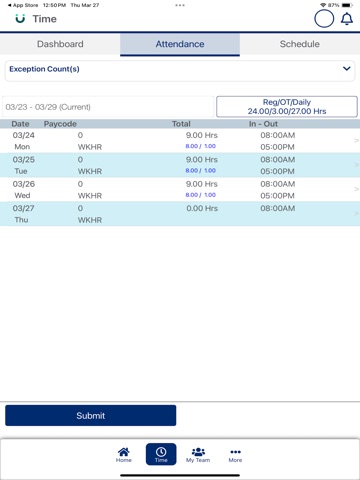Switch to the Schedule tab
The height and width of the screenshot is (480, 360).
coord(300,44)
